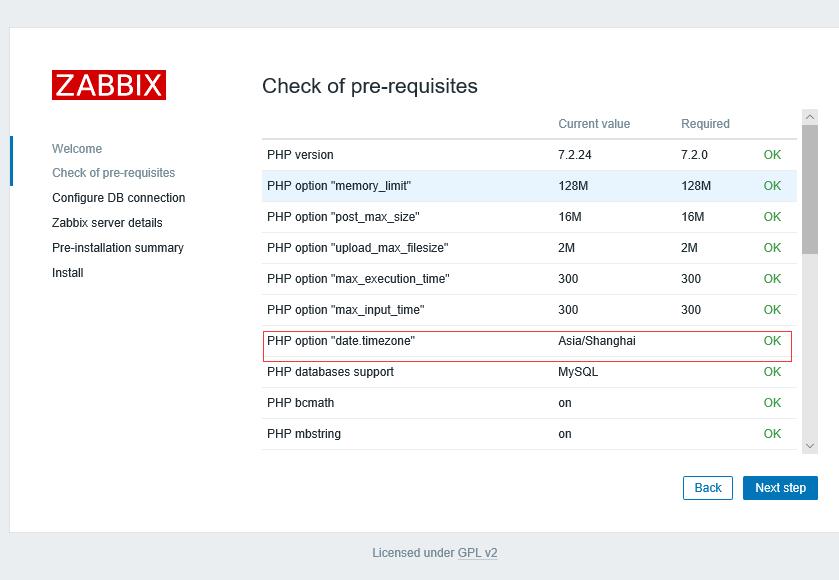
Task: Click the OK status next to PHP bcmath
Action: pos(771,402)
